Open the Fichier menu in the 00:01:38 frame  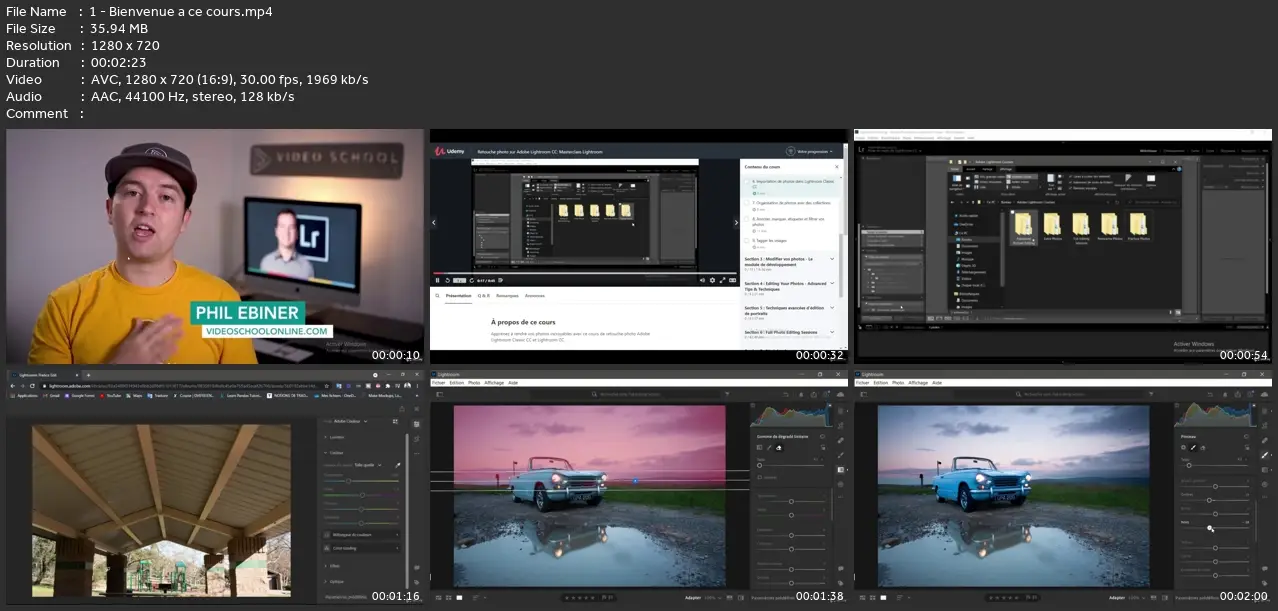tap(438, 382)
